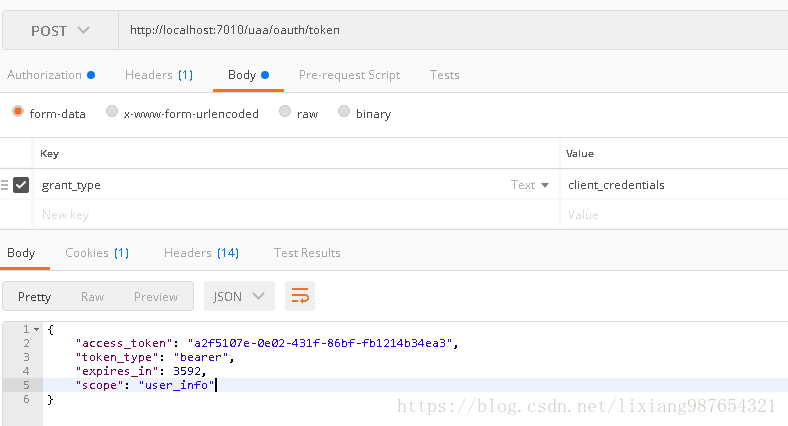Open the Pre-request Script tab
The height and width of the screenshot is (426, 788).
click(349, 75)
